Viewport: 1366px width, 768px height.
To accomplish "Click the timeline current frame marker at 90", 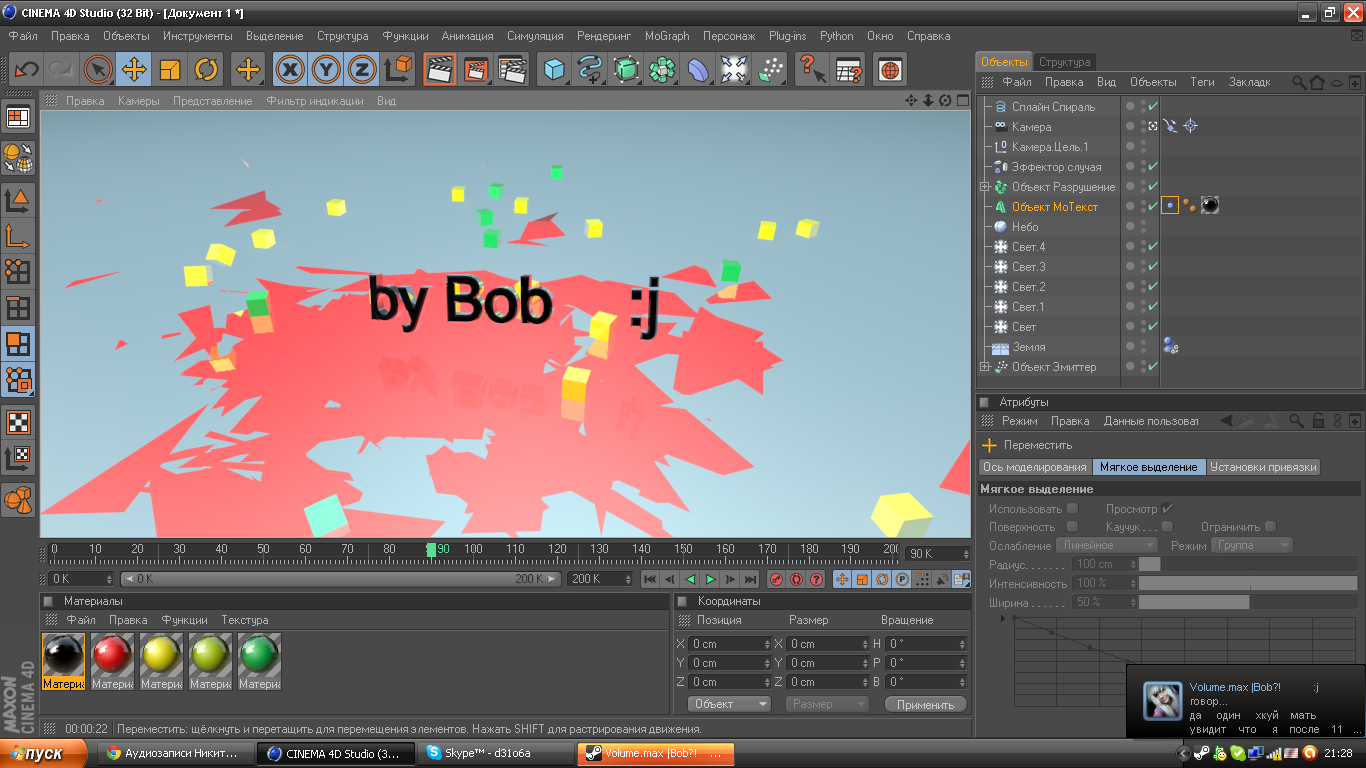I will point(431,549).
